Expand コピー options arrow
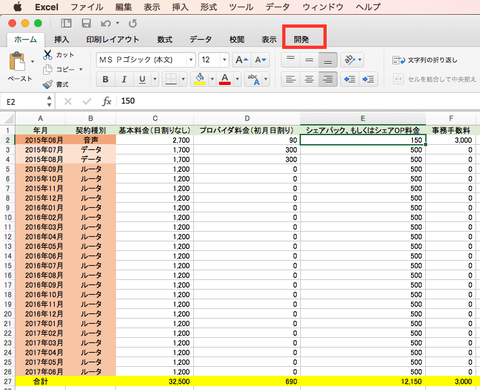 [81, 69]
